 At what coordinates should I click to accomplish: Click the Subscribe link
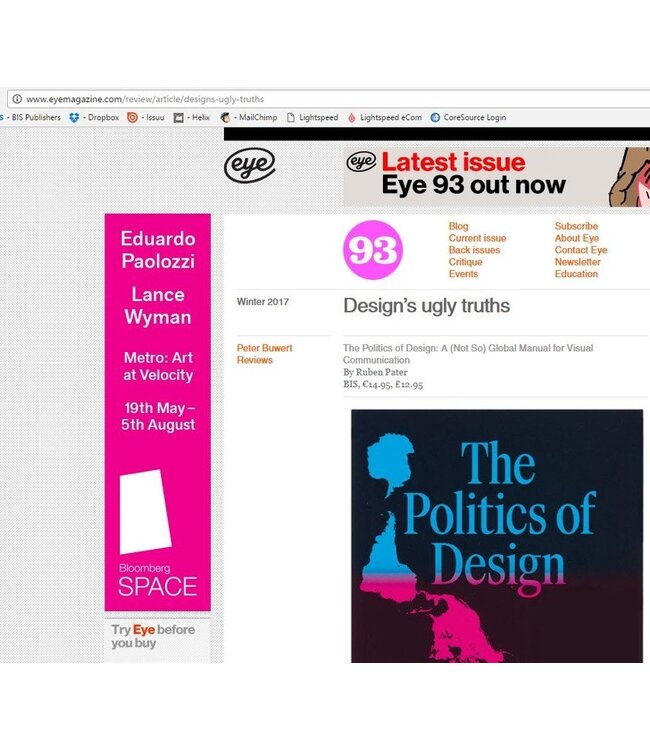(576, 226)
